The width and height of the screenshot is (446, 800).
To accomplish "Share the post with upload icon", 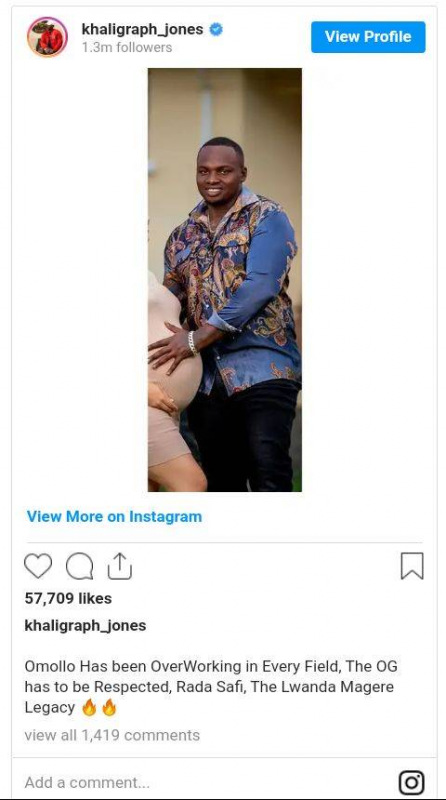I will (120, 566).
